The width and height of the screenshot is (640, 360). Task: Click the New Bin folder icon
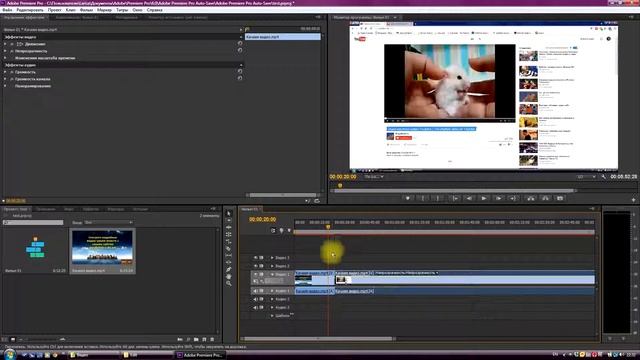click(196, 339)
